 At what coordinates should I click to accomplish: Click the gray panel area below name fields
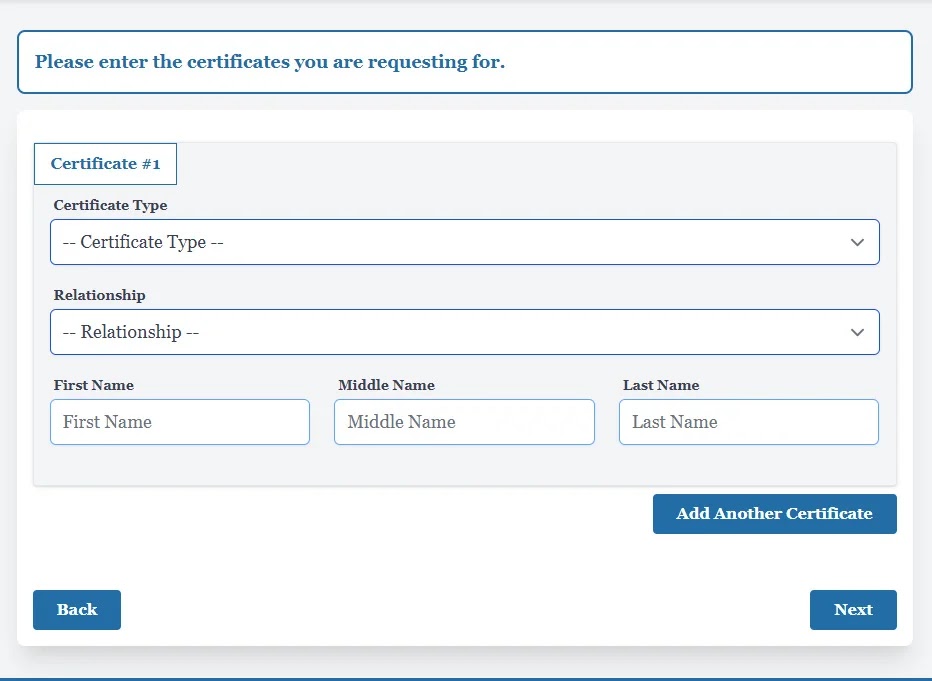[x=464, y=465]
